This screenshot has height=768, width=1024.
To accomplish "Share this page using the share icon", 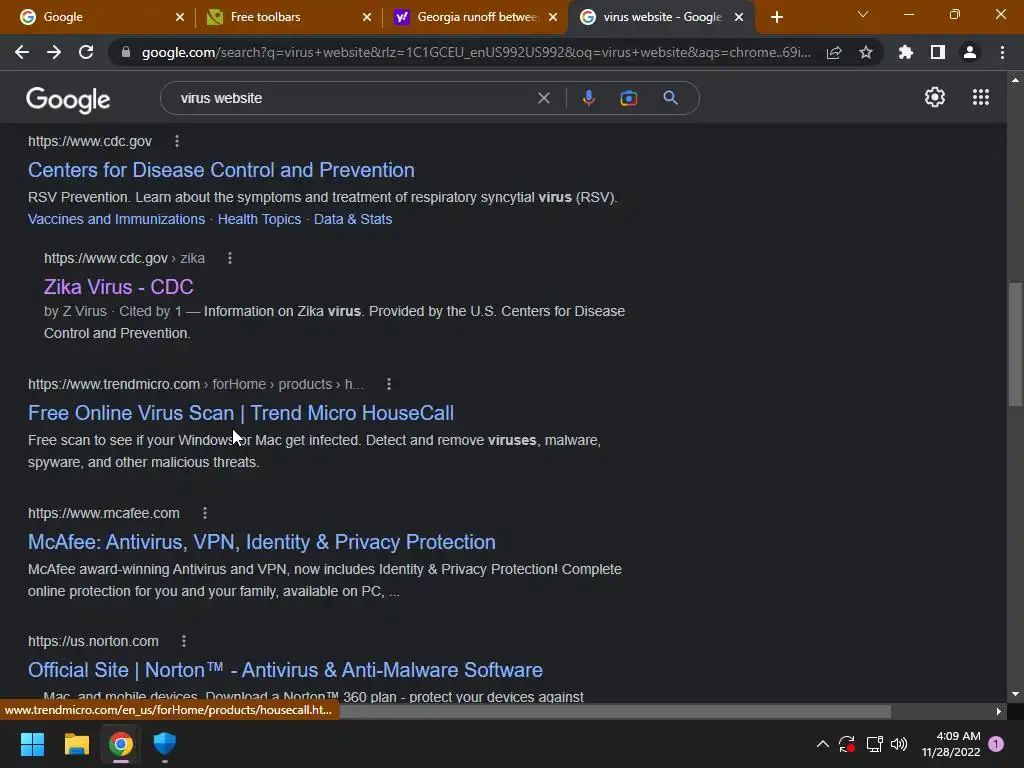I will click(x=834, y=53).
